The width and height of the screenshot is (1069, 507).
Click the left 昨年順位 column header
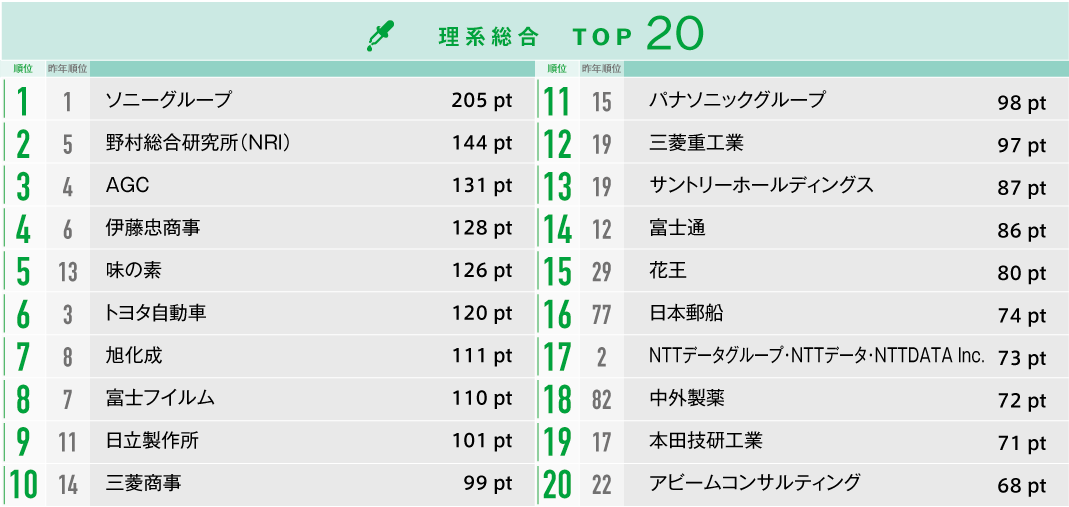(68, 68)
